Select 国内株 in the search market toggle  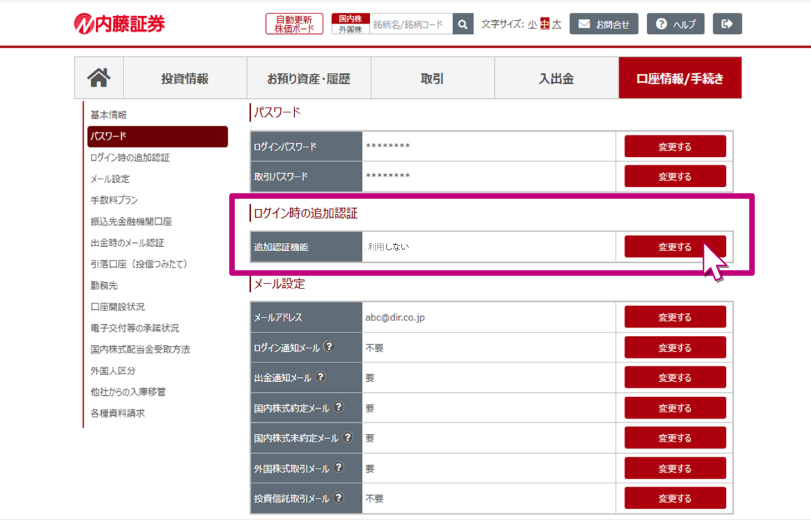coord(349,18)
